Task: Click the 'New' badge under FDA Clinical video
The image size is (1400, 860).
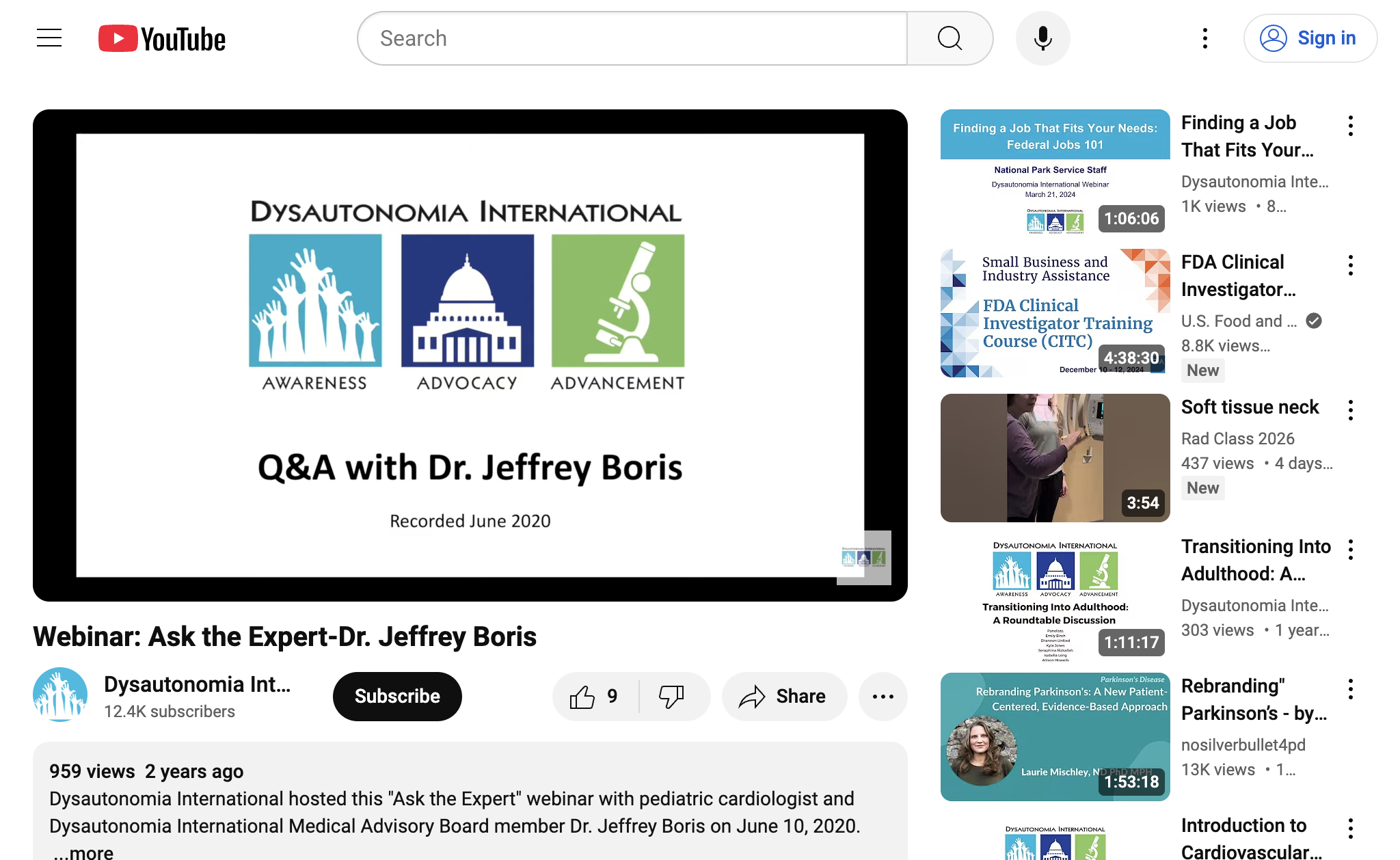Action: point(1202,371)
